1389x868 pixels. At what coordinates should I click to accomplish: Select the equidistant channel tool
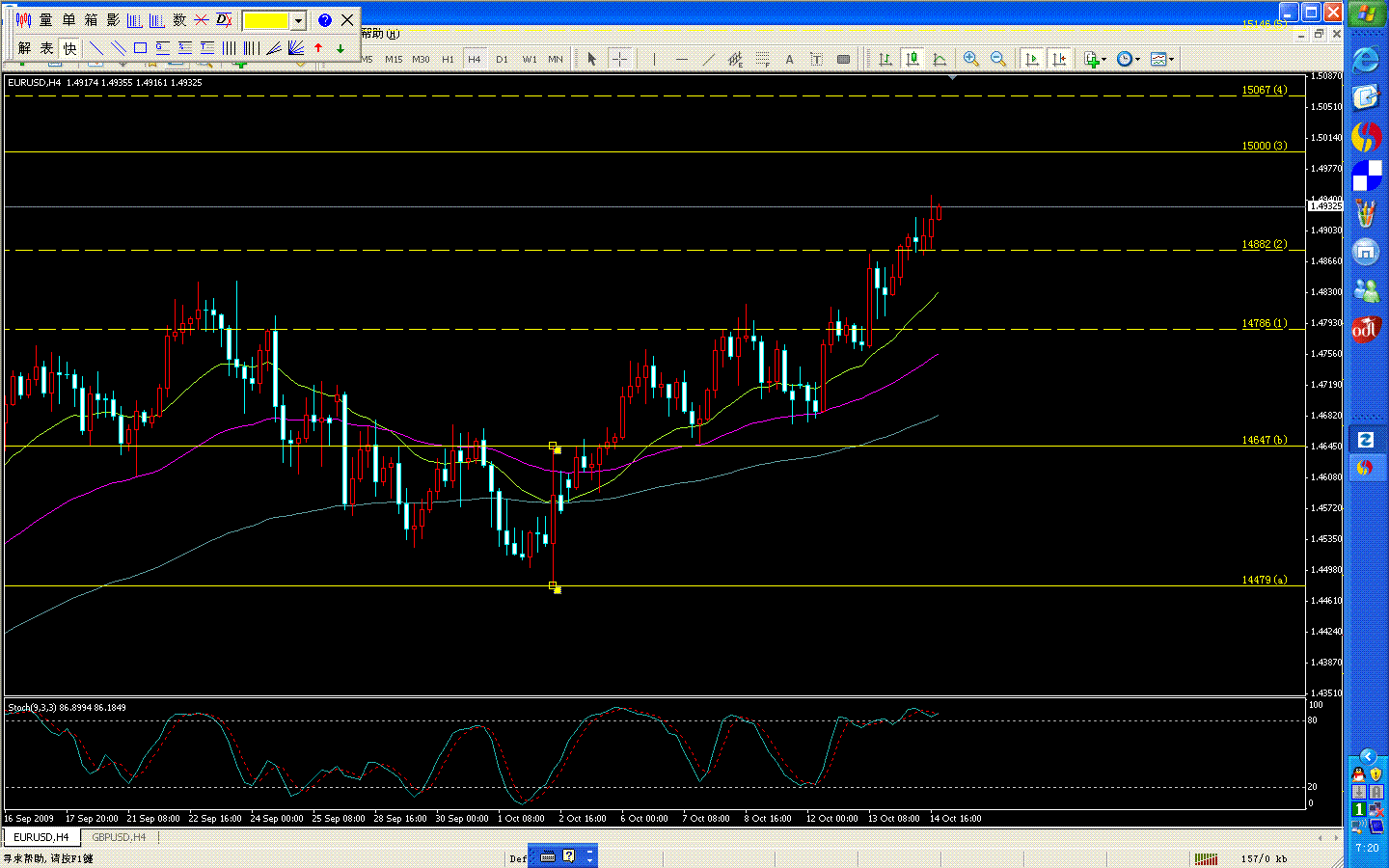pyautogui.click(x=735, y=60)
